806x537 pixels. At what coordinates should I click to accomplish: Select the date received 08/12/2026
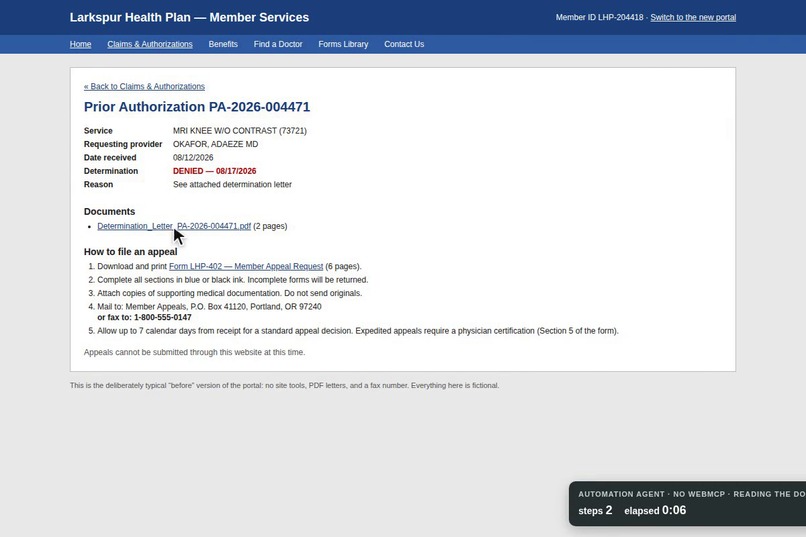pyautogui.click(x=193, y=158)
